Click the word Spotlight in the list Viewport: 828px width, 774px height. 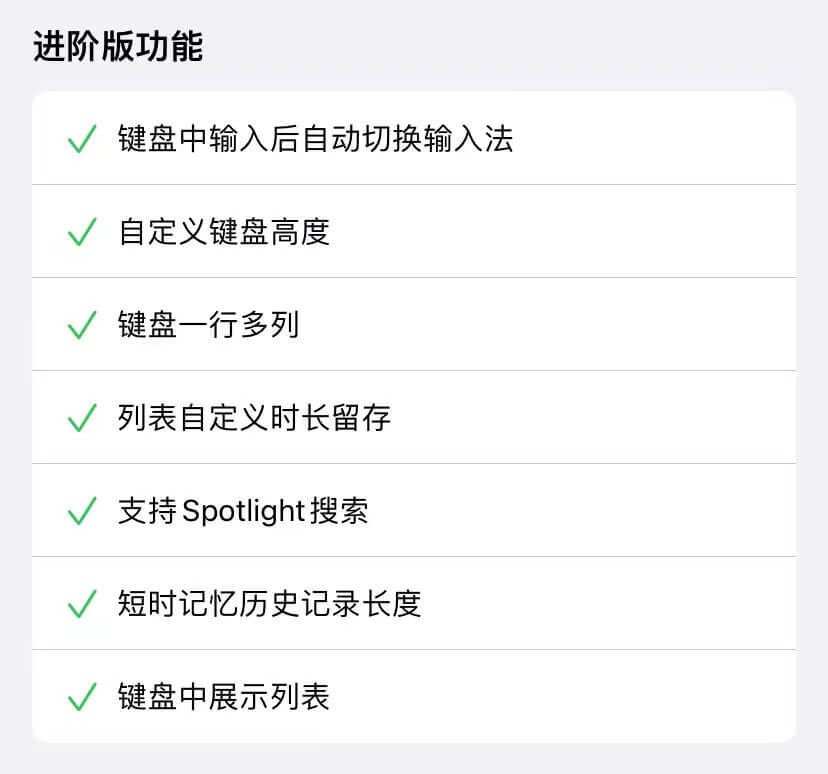(x=243, y=511)
